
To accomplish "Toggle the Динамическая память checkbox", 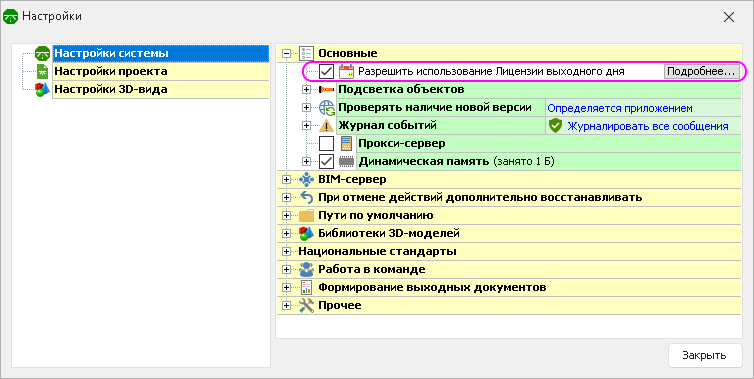I will (327, 161).
